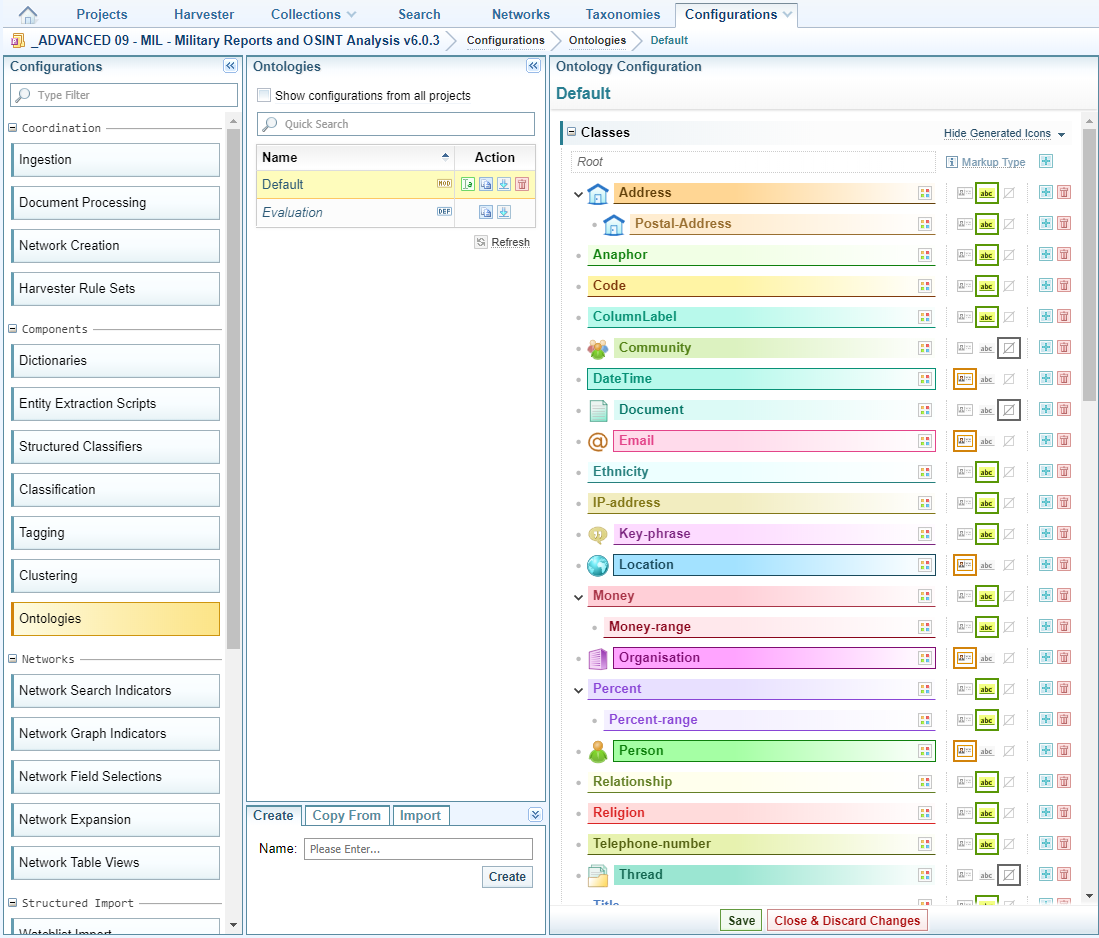This screenshot has width=1099, height=938.
Task: Rename the Default ontology via rename icon
Action: point(468,184)
